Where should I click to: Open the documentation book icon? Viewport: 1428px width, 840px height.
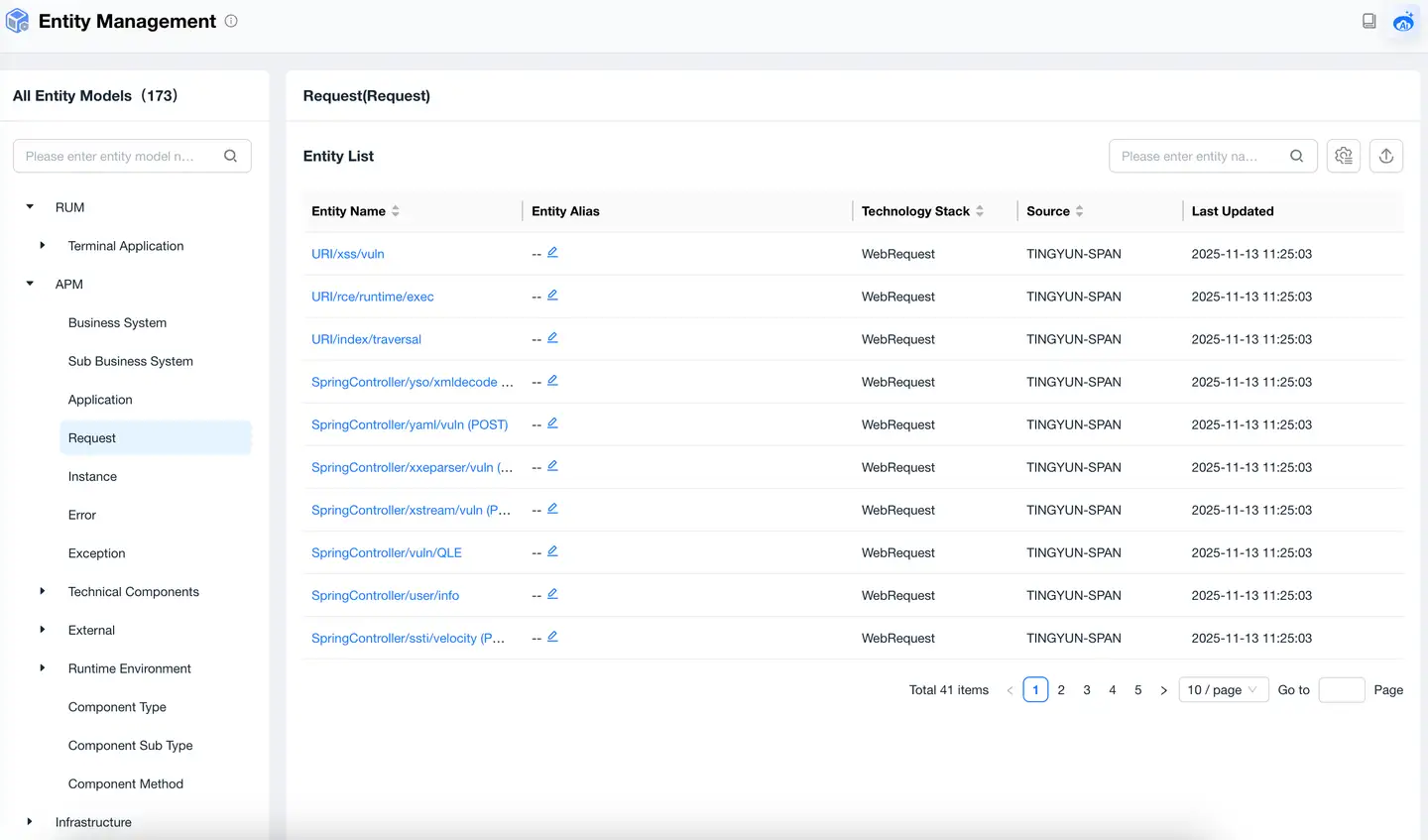coord(1368,21)
